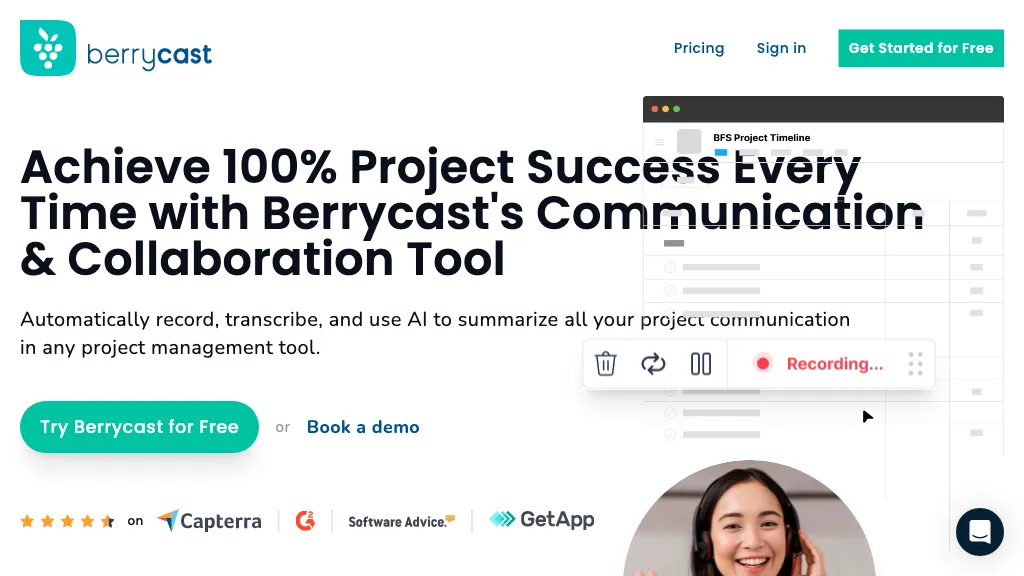Delete the recording via the trash icon
1024x576 pixels.
(605, 363)
